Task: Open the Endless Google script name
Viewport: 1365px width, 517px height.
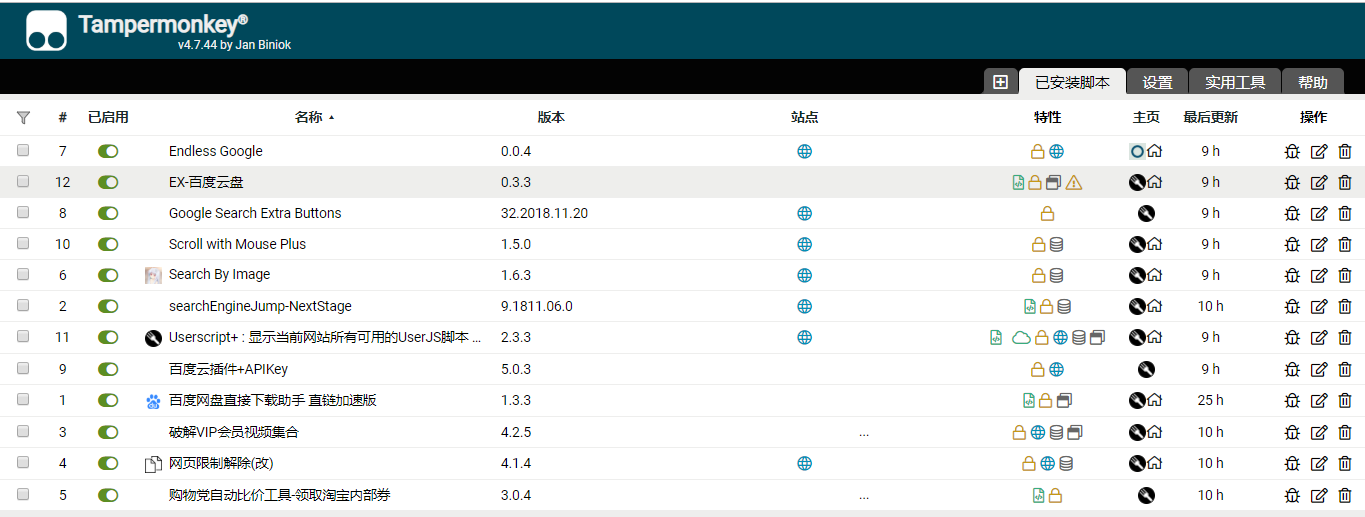Action: [215, 151]
